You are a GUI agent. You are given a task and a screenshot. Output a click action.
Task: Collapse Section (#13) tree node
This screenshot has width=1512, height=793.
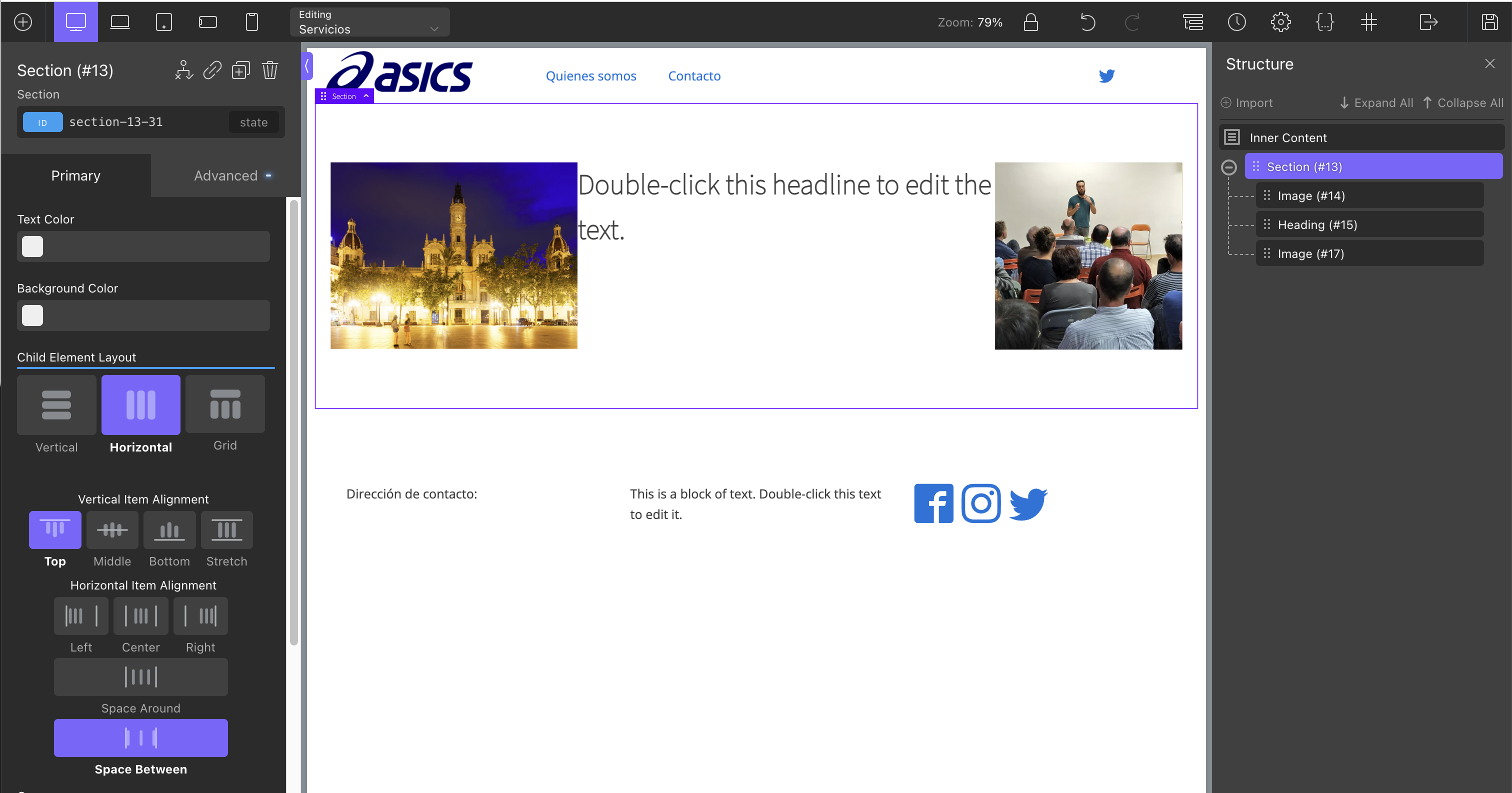[x=1228, y=167]
